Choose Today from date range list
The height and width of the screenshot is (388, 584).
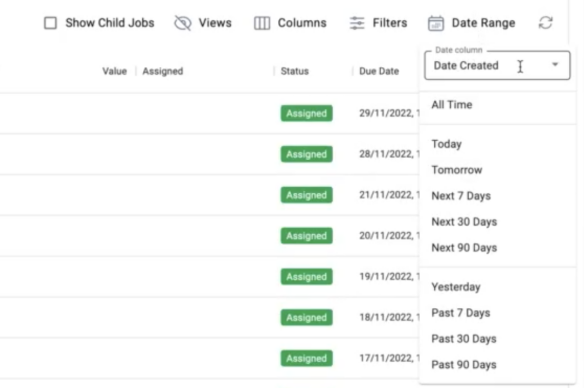446,144
